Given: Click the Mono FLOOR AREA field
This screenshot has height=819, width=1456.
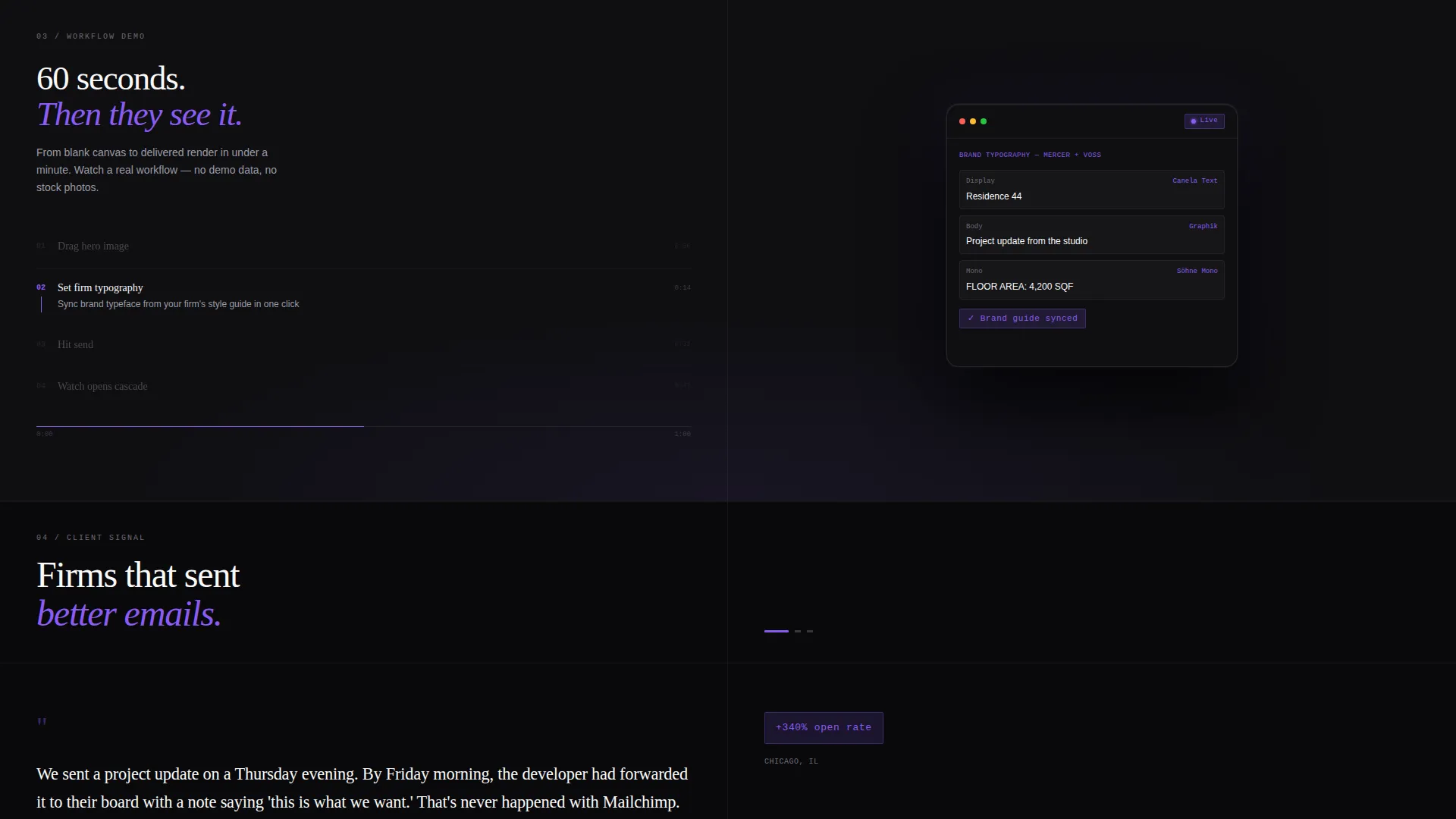Looking at the screenshot, I should (x=1091, y=280).
